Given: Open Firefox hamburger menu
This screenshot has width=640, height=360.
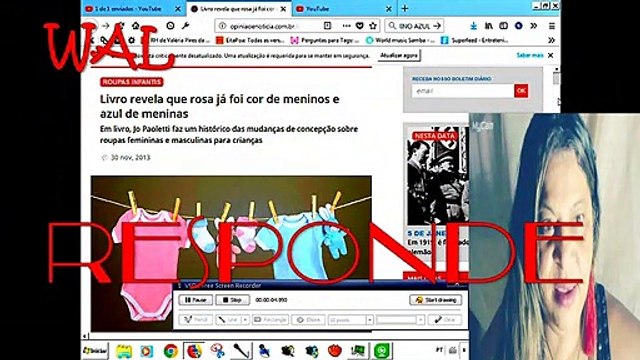Looking at the screenshot, I should (x=552, y=26).
